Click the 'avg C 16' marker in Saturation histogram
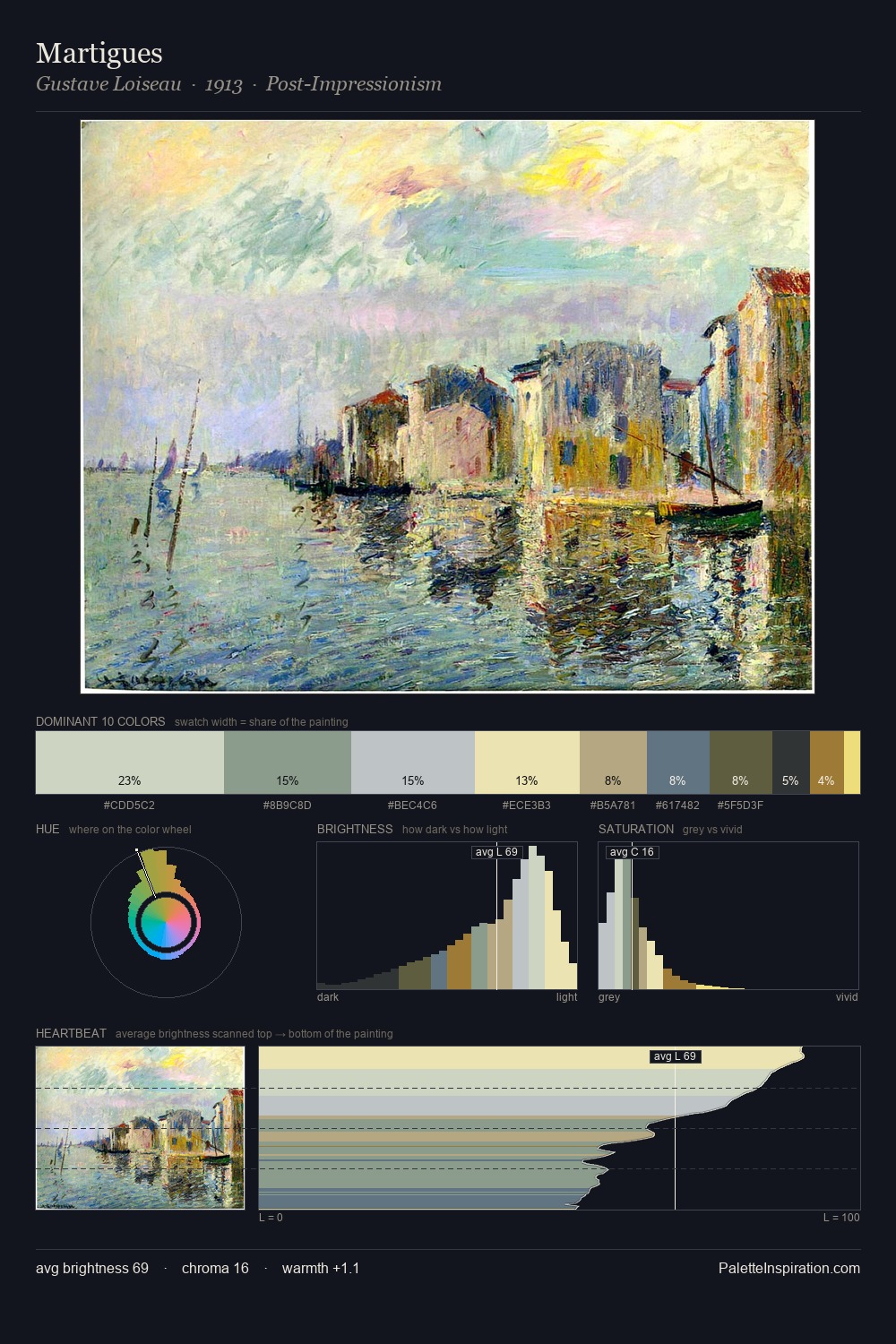 (632, 852)
